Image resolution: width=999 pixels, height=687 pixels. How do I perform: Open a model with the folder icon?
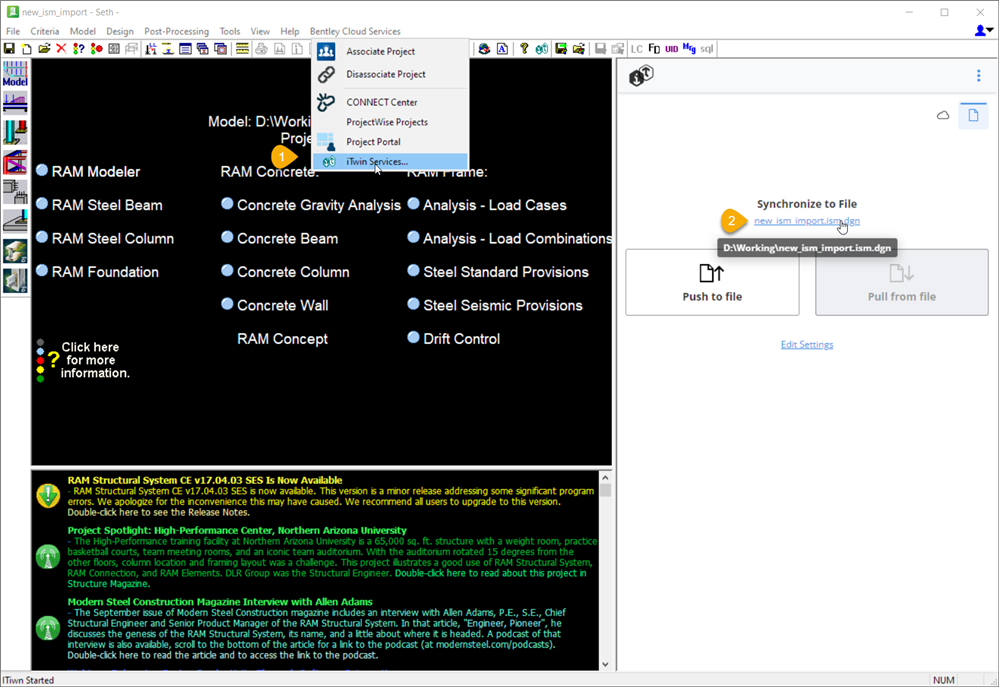44,48
